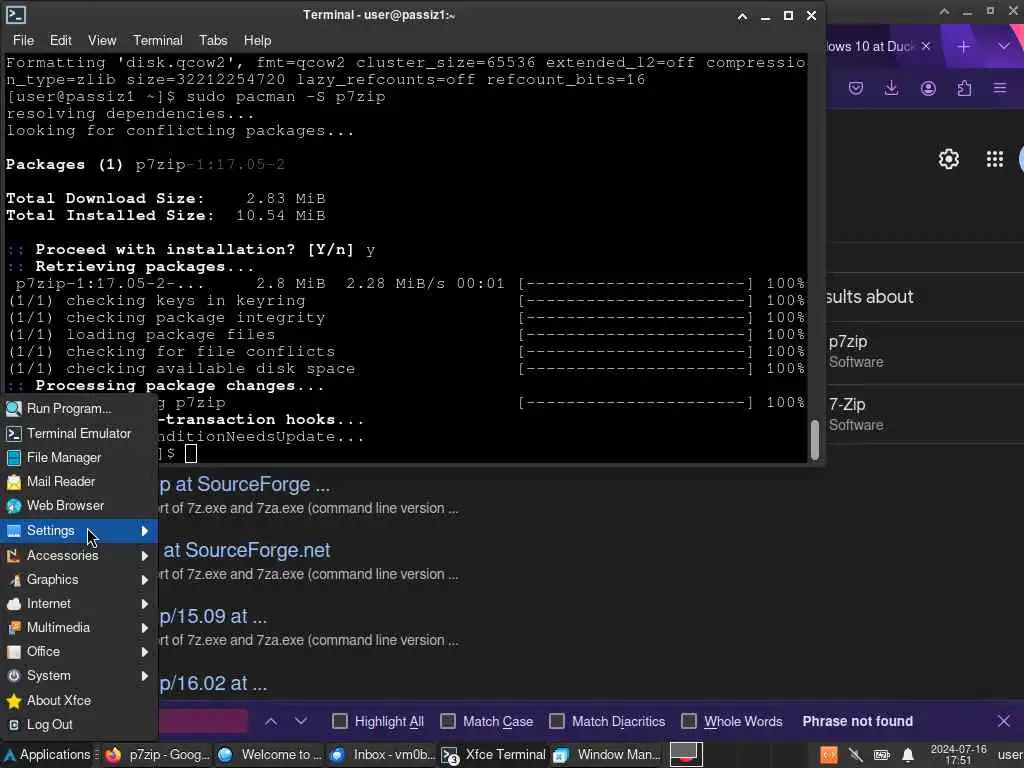
Task: Expand the Office submenu
Action: [78, 652]
